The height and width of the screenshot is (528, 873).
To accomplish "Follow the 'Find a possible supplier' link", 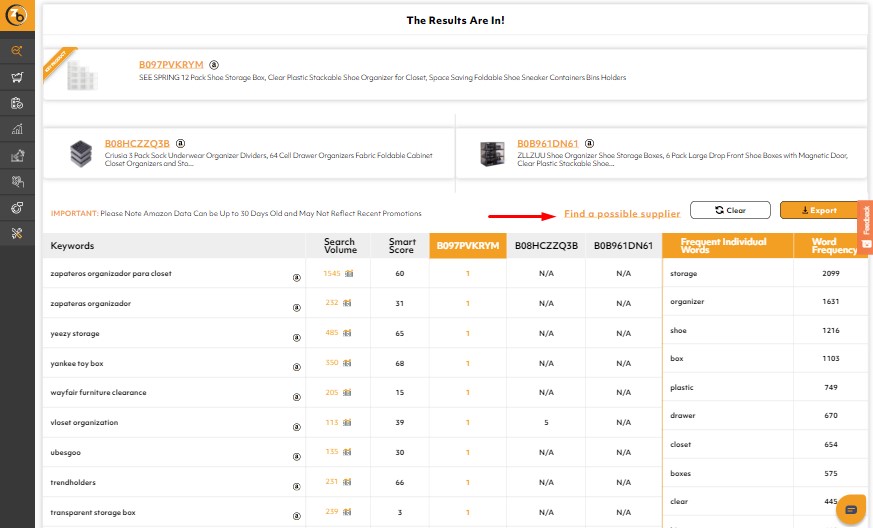I will (x=622, y=214).
